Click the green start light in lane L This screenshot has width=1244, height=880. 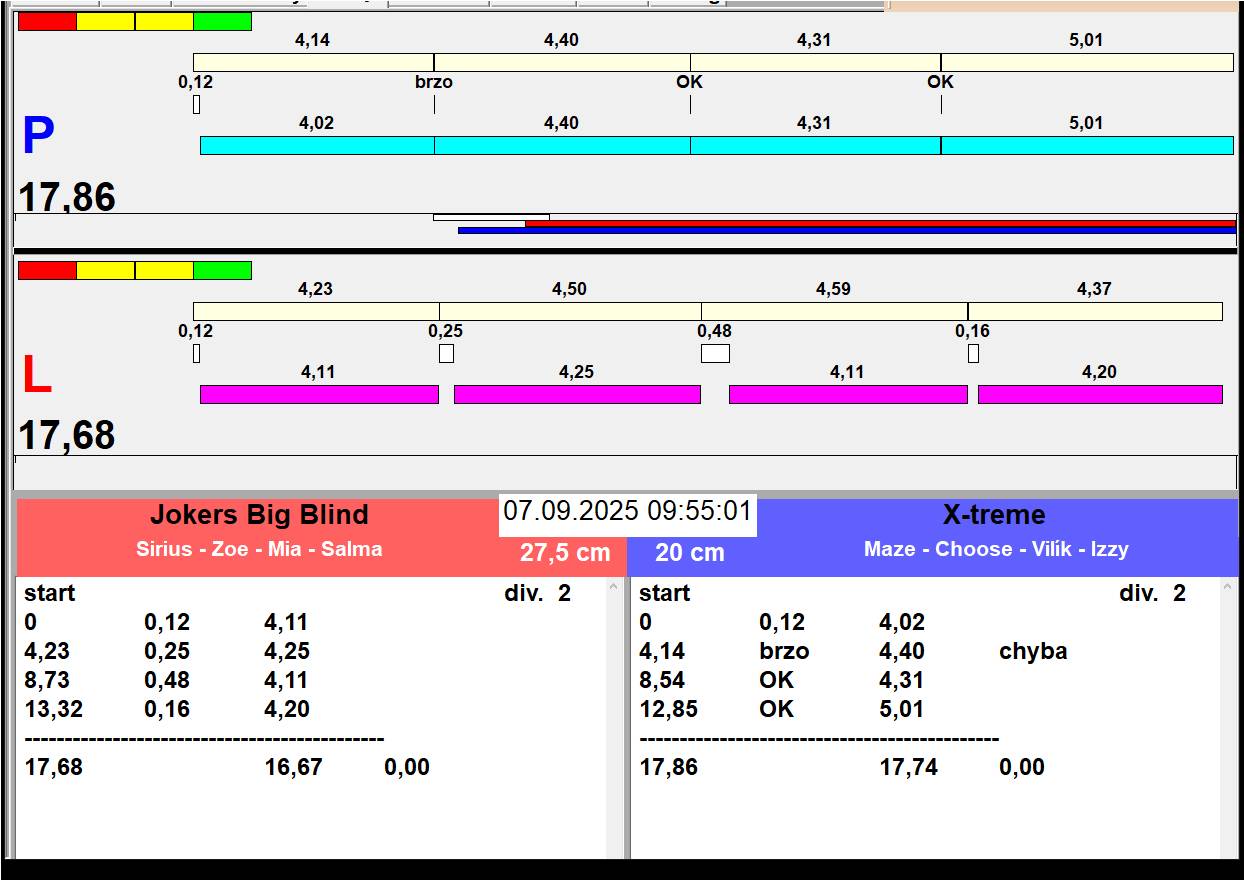[222, 270]
